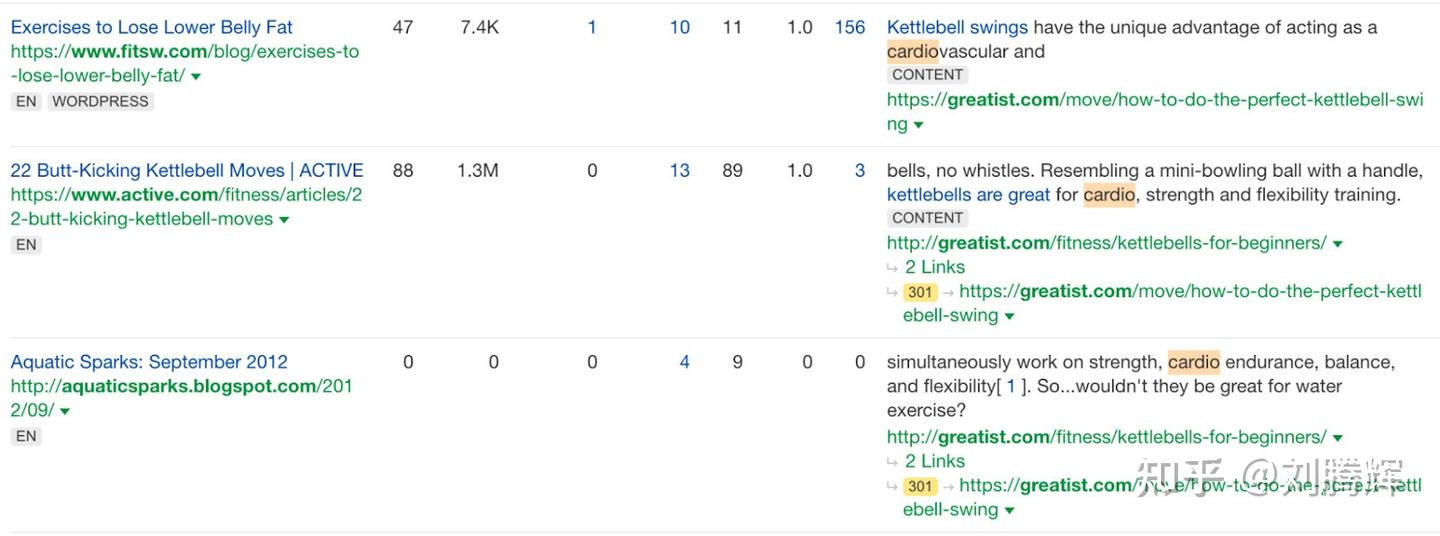Expand the caret after the active.com URL
The width and height of the screenshot is (1440, 536).
(x=284, y=220)
